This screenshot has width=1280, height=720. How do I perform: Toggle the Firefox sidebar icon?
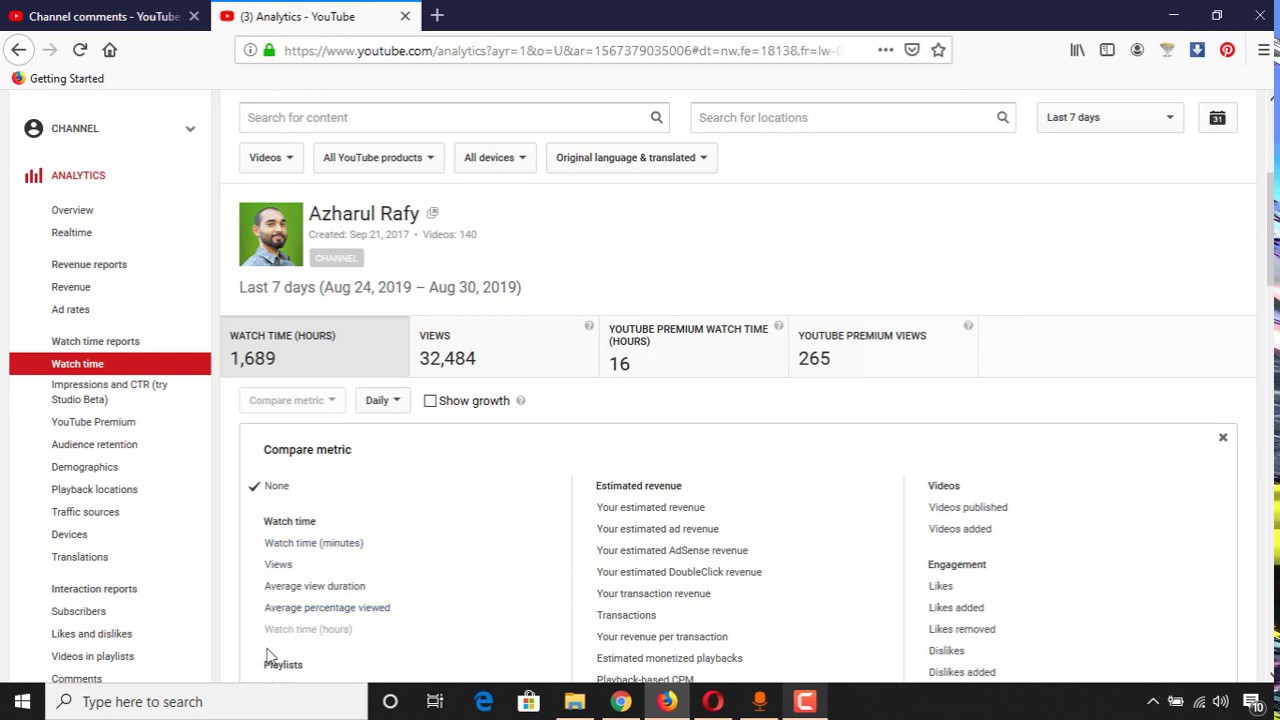(1107, 50)
